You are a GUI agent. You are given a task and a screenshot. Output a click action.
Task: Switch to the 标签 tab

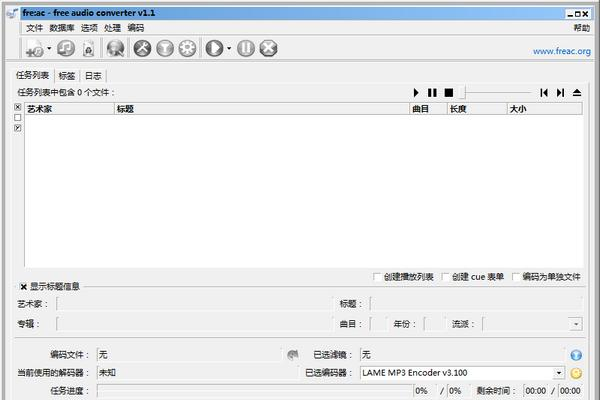pyautogui.click(x=67, y=76)
